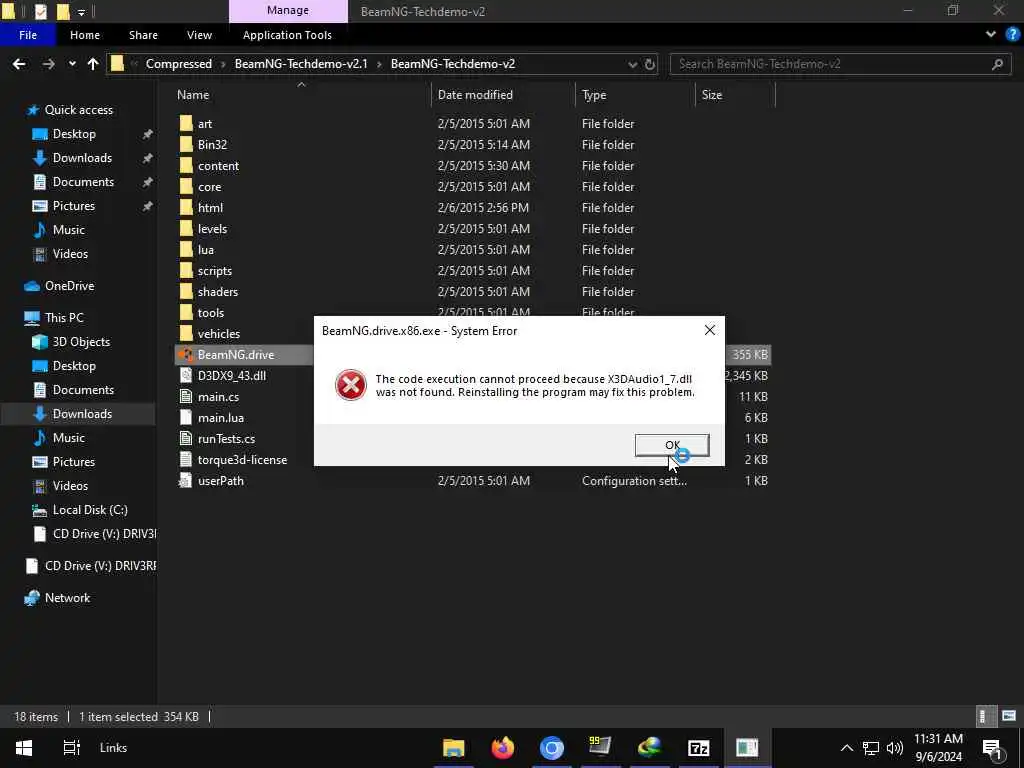Open the View ribbon tab
The image size is (1024, 768).
(199, 35)
